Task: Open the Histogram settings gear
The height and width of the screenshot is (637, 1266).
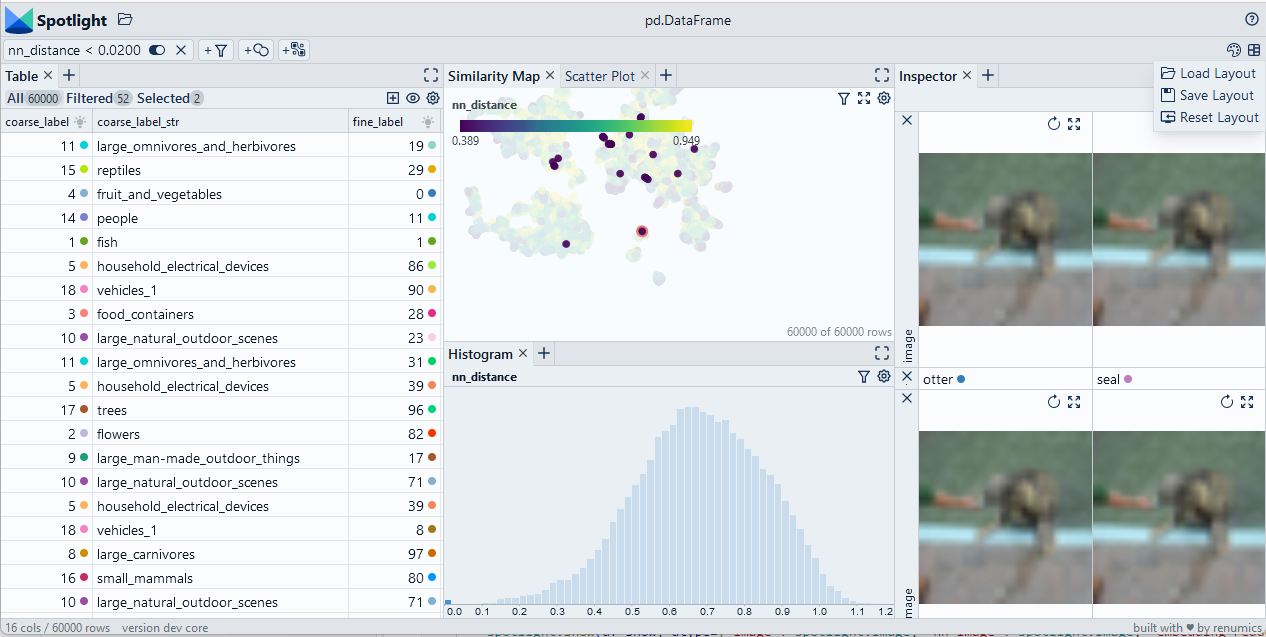Action: tap(884, 376)
